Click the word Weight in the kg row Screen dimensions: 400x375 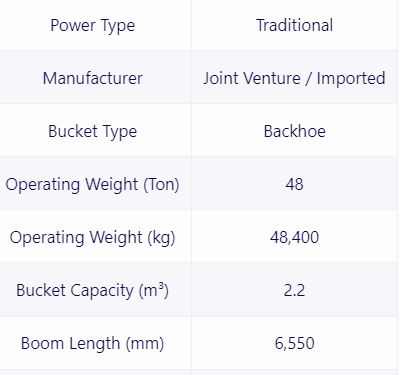click(116, 238)
